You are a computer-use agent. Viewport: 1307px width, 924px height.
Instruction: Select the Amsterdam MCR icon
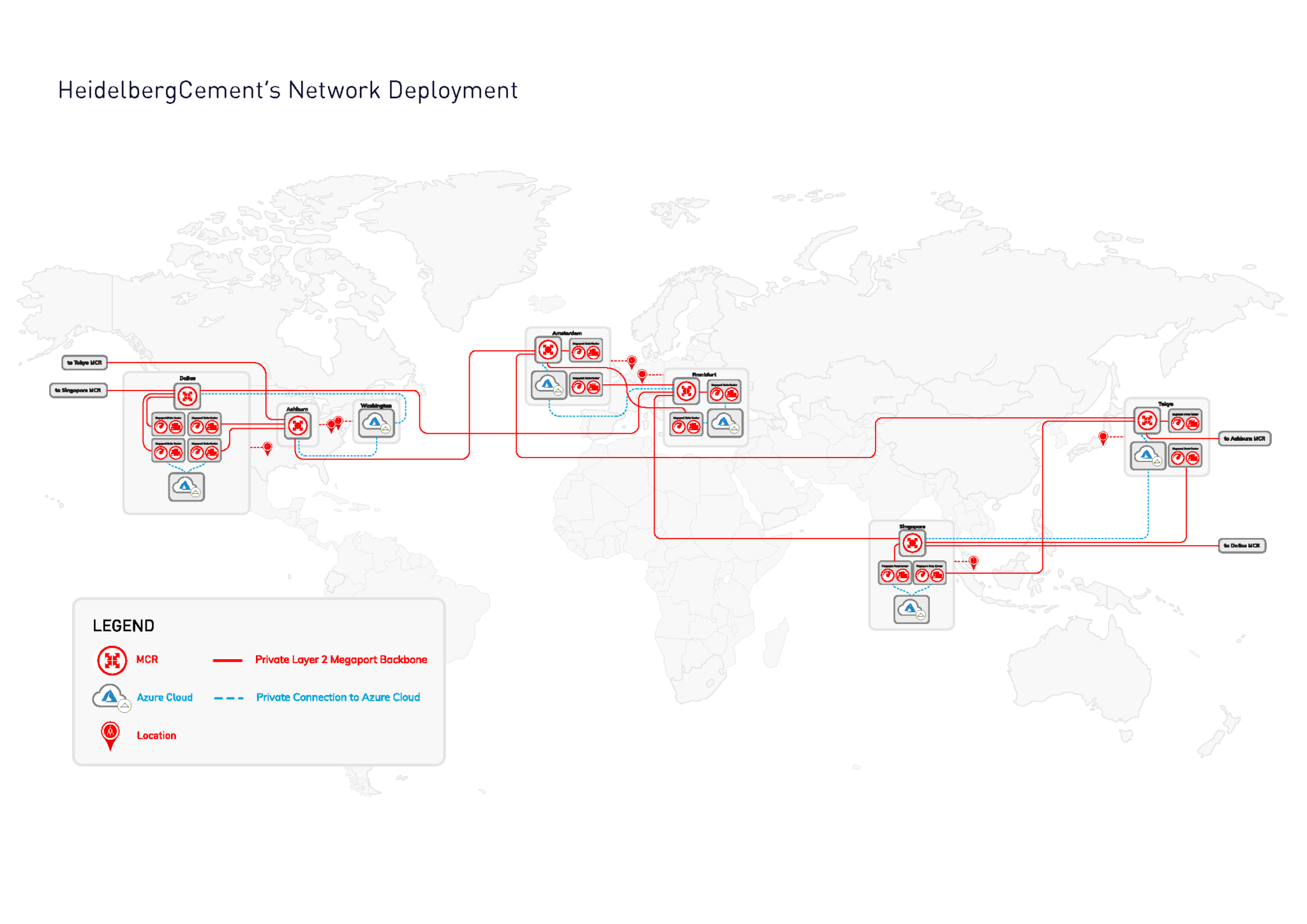(x=548, y=350)
